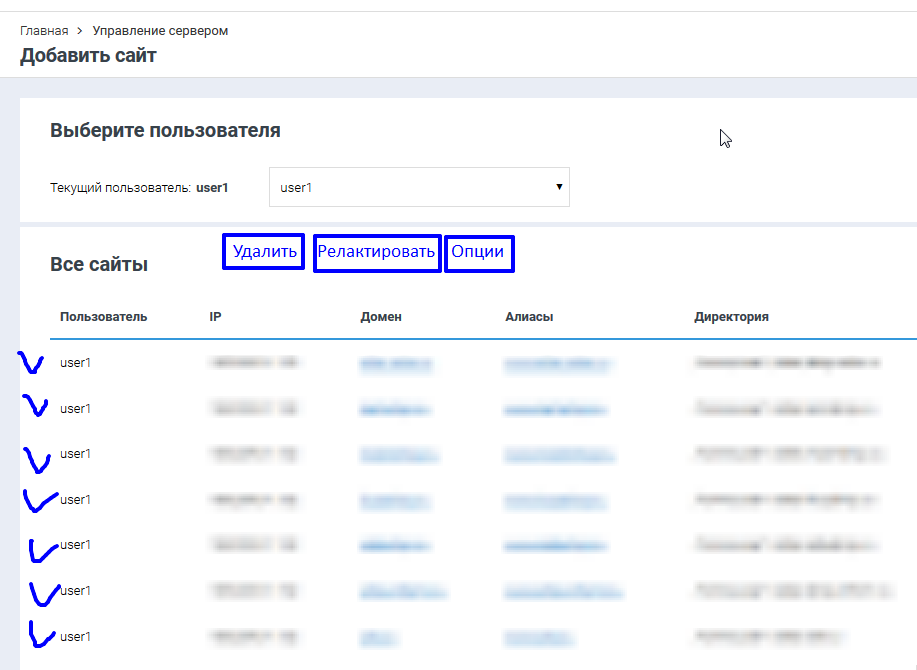Click the Алиасы column header
This screenshot has width=917, height=670.
tap(529, 317)
